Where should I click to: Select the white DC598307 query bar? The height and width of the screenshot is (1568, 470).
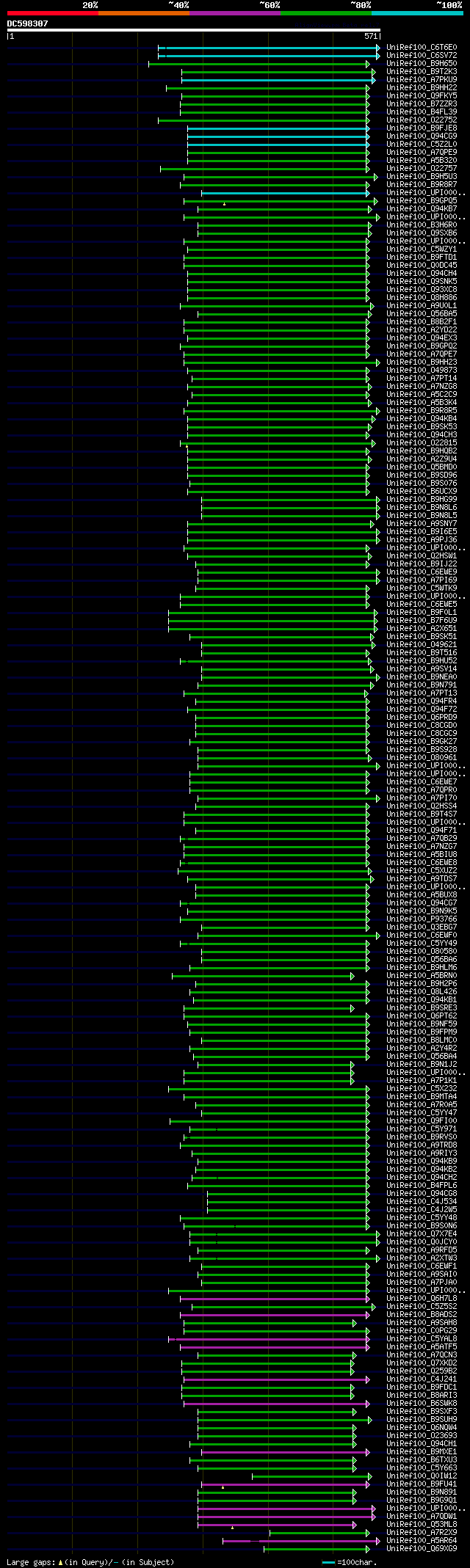194,30
